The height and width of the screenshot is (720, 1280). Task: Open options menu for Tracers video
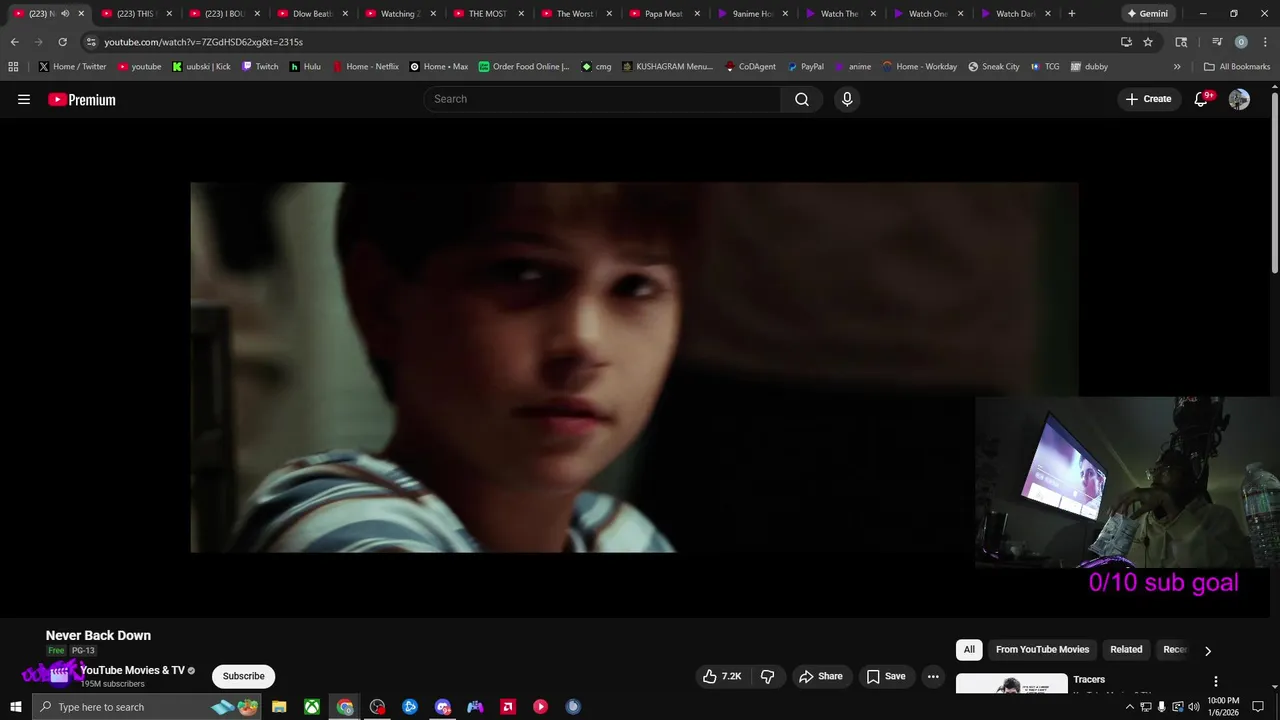click(1216, 681)
